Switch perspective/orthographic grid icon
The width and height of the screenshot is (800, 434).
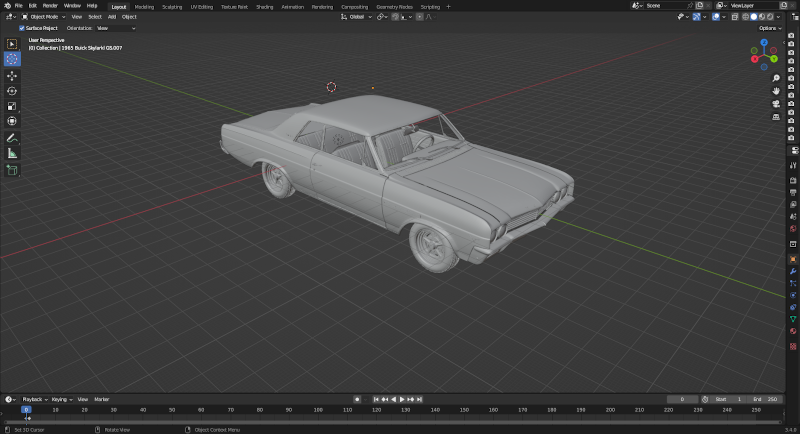tap(776, 117)
